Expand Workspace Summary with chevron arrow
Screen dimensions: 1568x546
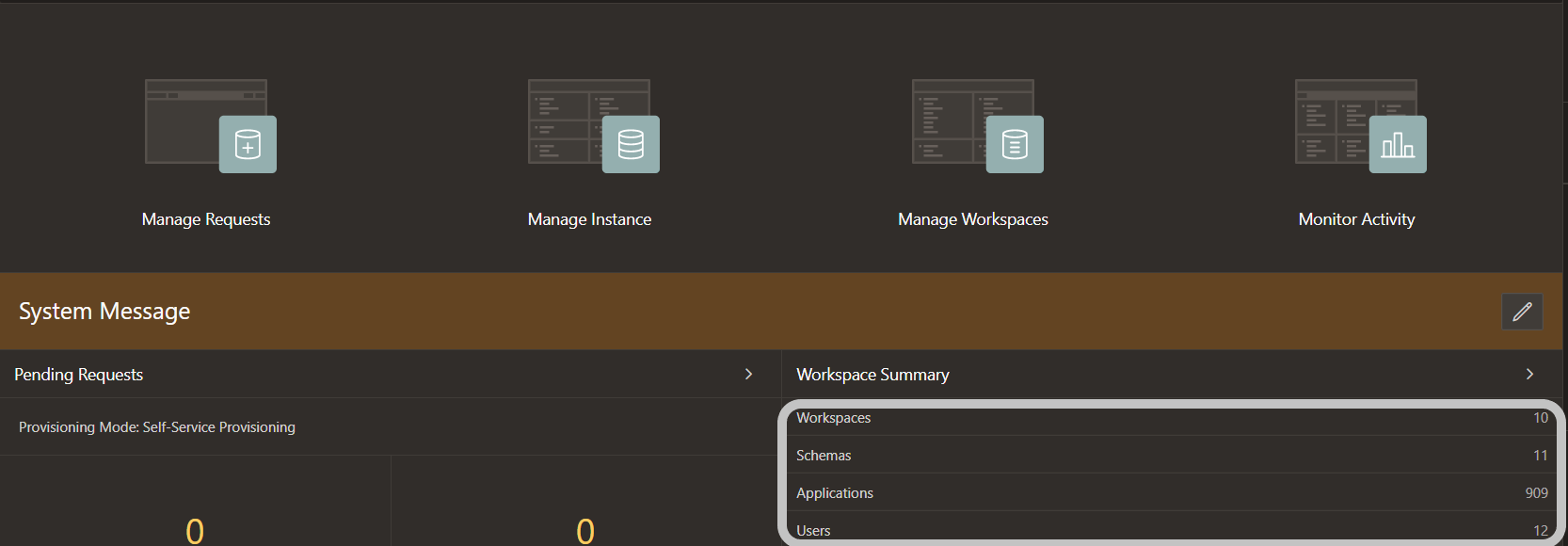click(x=1530, y=374)
